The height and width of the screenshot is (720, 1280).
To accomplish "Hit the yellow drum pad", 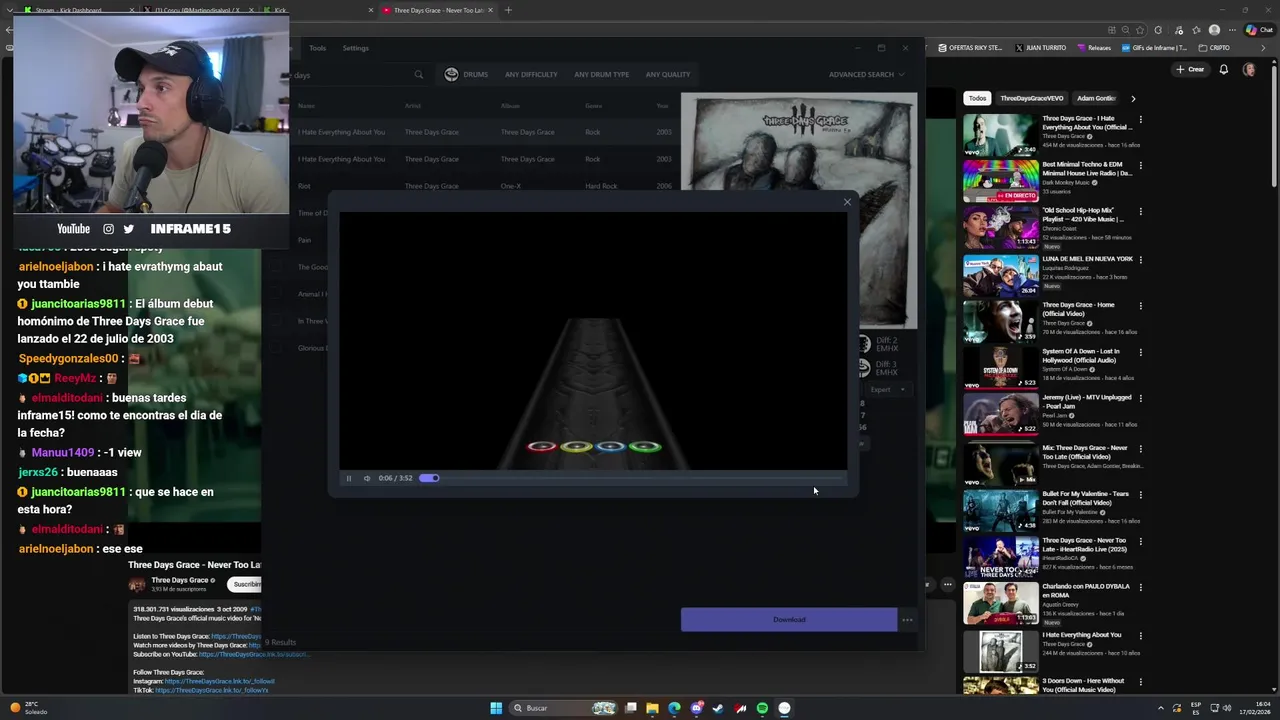I will 576,447.
